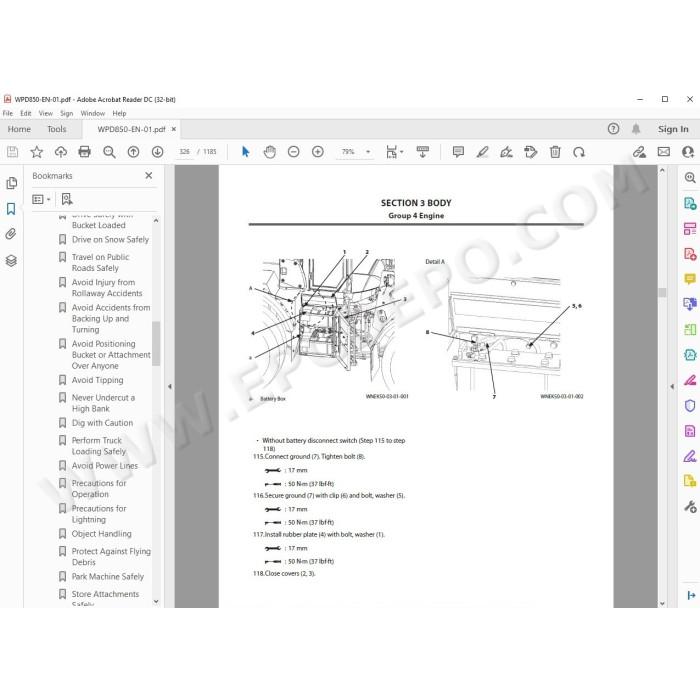Select the Hand pan tool

point(270,152)
